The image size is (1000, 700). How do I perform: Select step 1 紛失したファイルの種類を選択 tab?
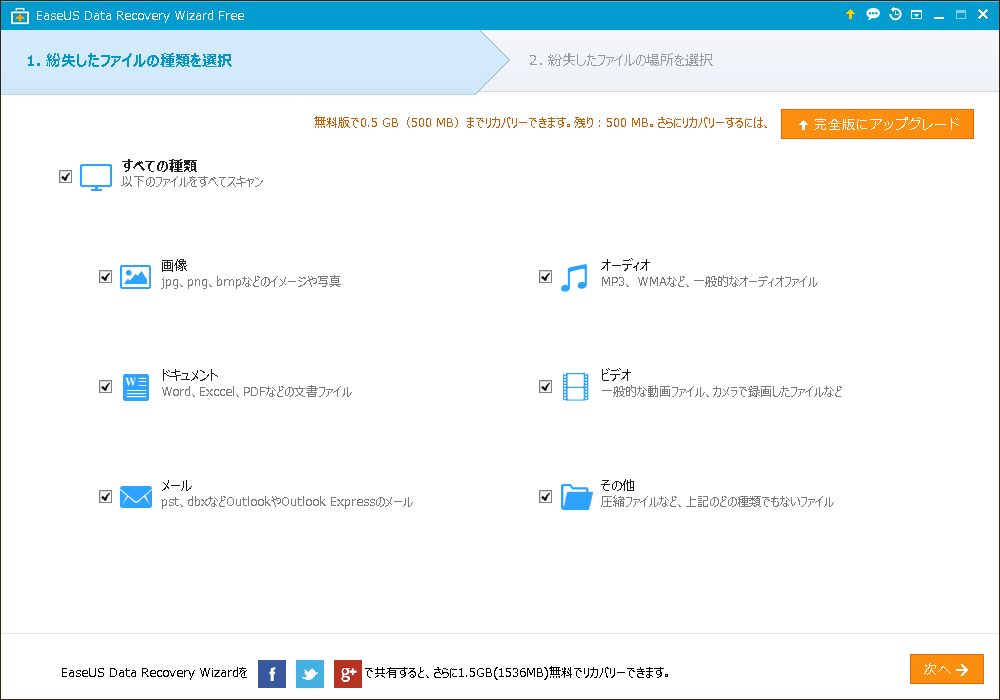coord(240,61)
